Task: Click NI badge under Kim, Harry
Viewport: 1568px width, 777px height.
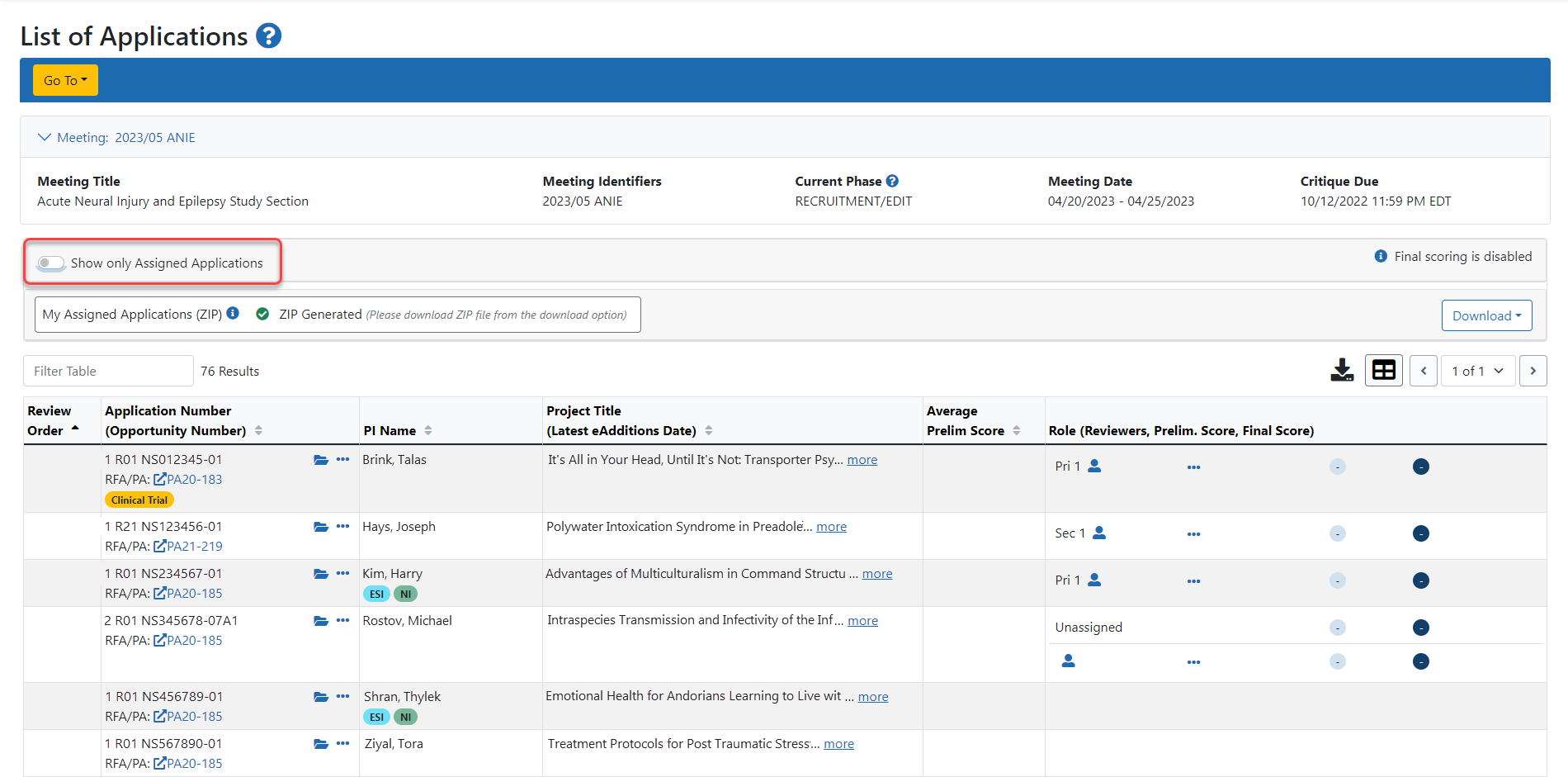Action: [x=405, y=594]
